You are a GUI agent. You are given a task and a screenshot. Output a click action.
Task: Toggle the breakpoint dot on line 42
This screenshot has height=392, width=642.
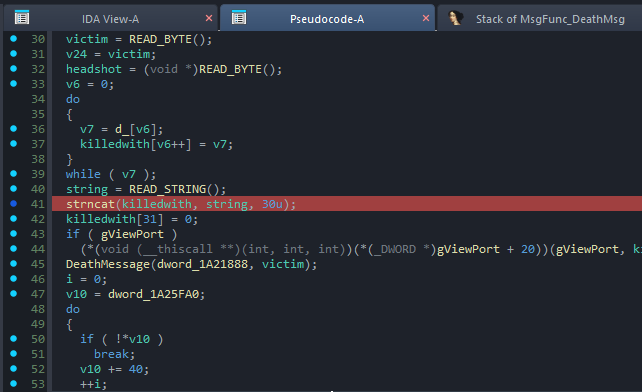tap(14, 219)
